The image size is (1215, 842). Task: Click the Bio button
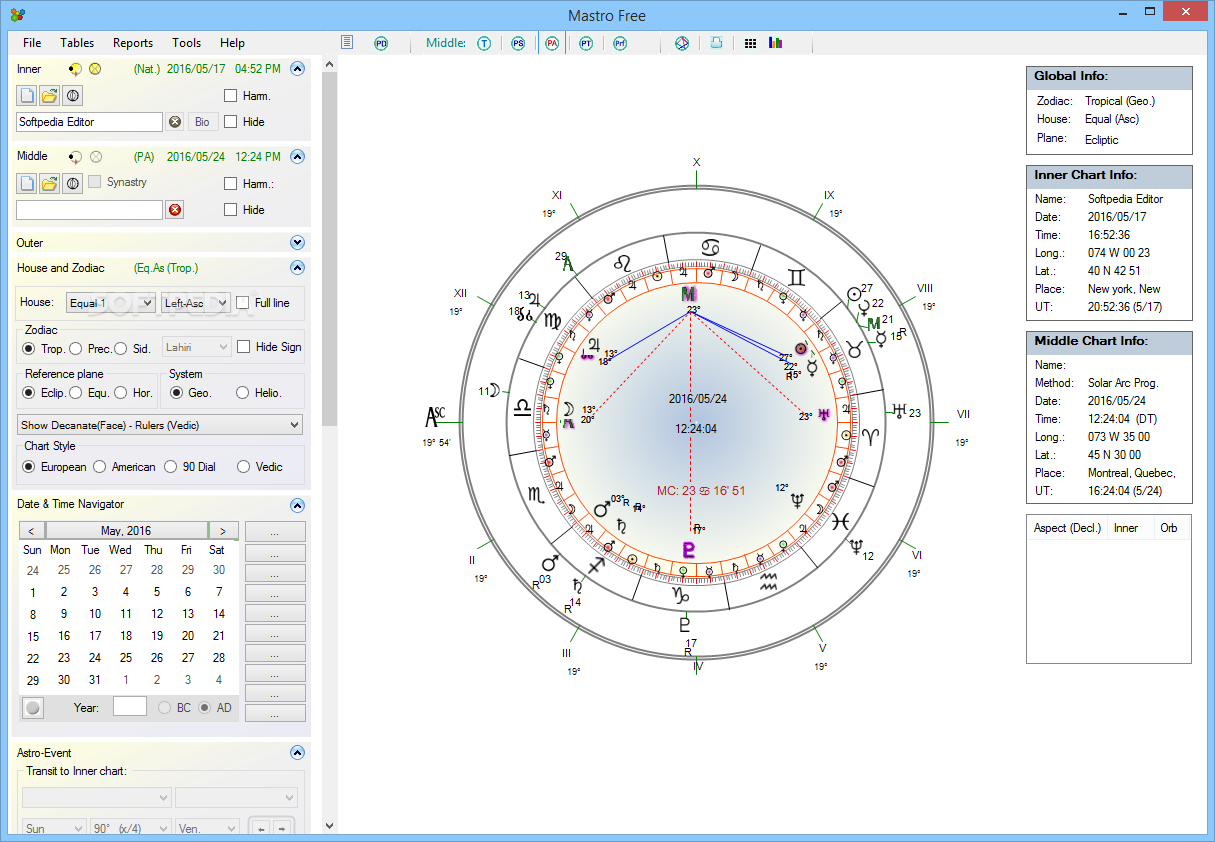coord(203,122)
